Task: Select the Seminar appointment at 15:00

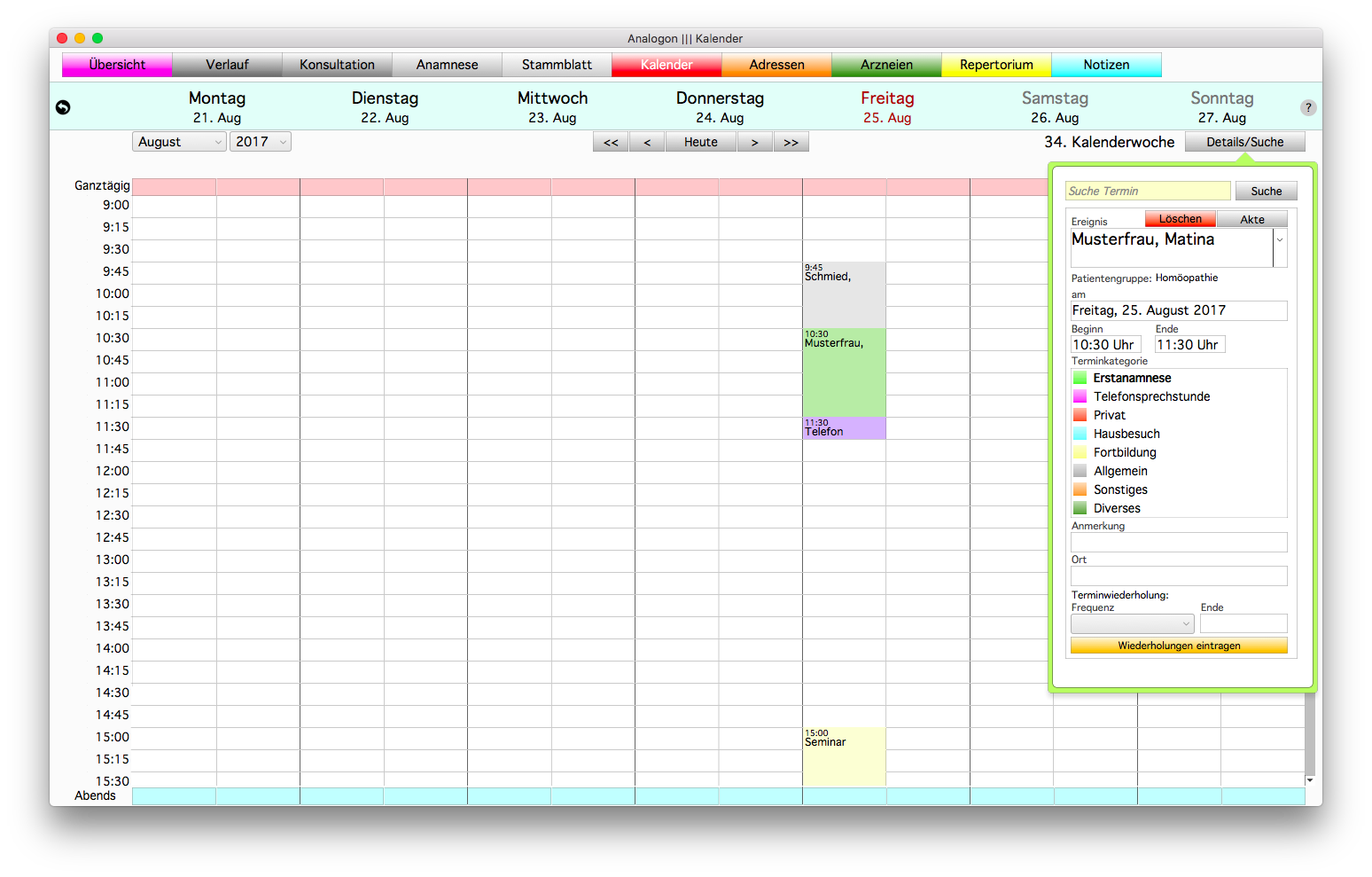Action: coord(843,756)
